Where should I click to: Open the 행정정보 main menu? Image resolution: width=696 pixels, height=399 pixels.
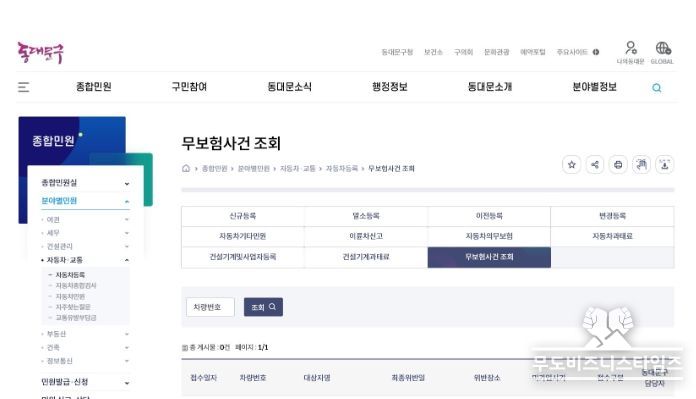click(390, 87)
